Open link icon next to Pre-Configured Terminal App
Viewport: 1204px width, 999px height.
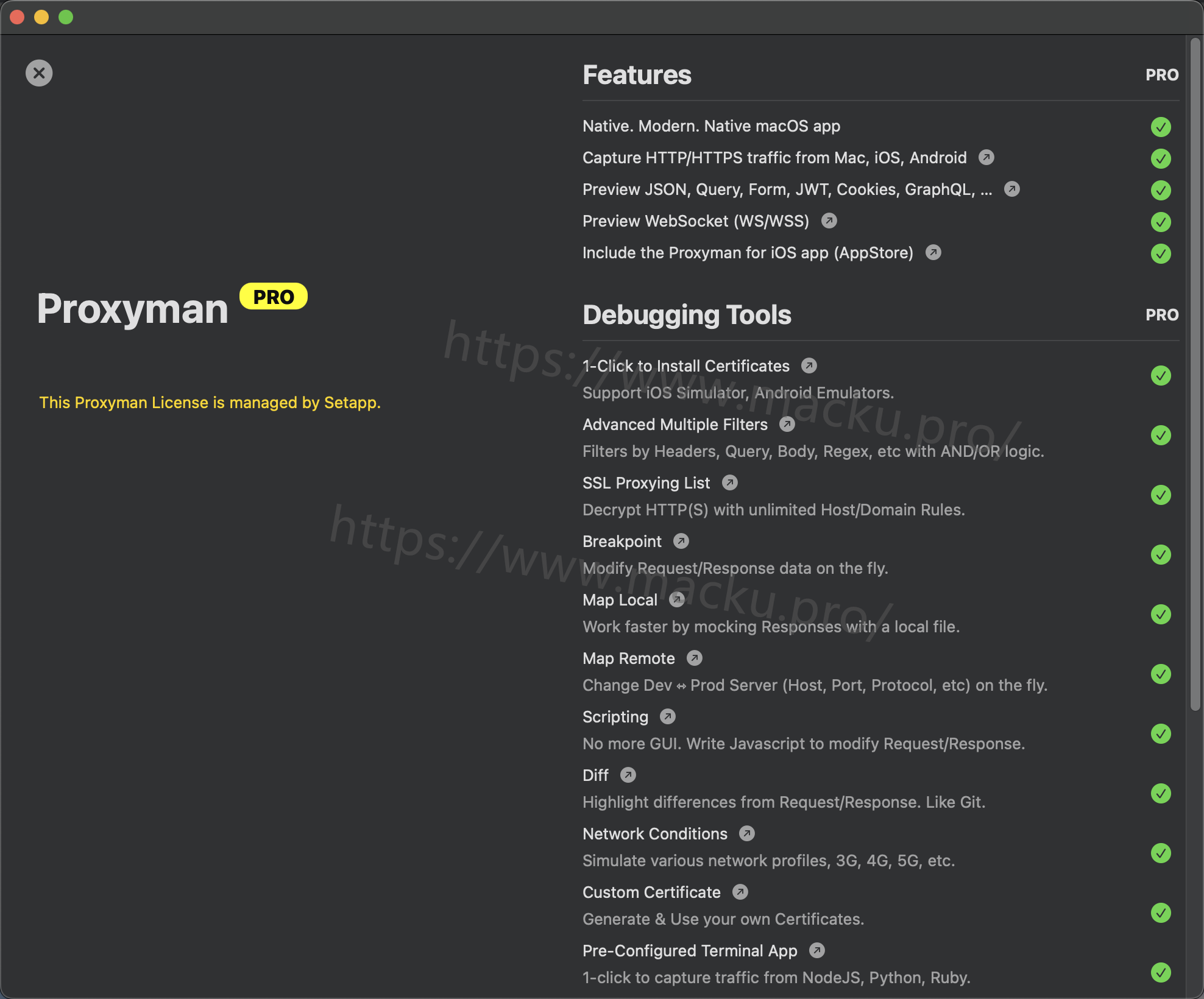pos(817,951)
